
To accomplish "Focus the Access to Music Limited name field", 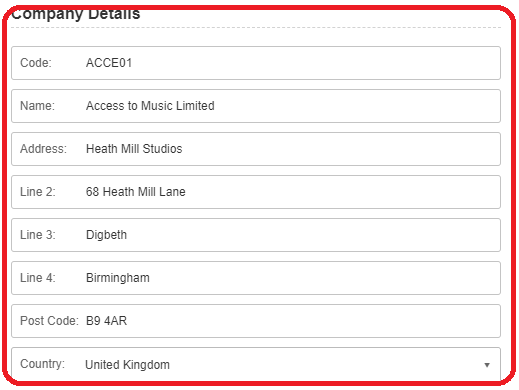I will (256, 106).
